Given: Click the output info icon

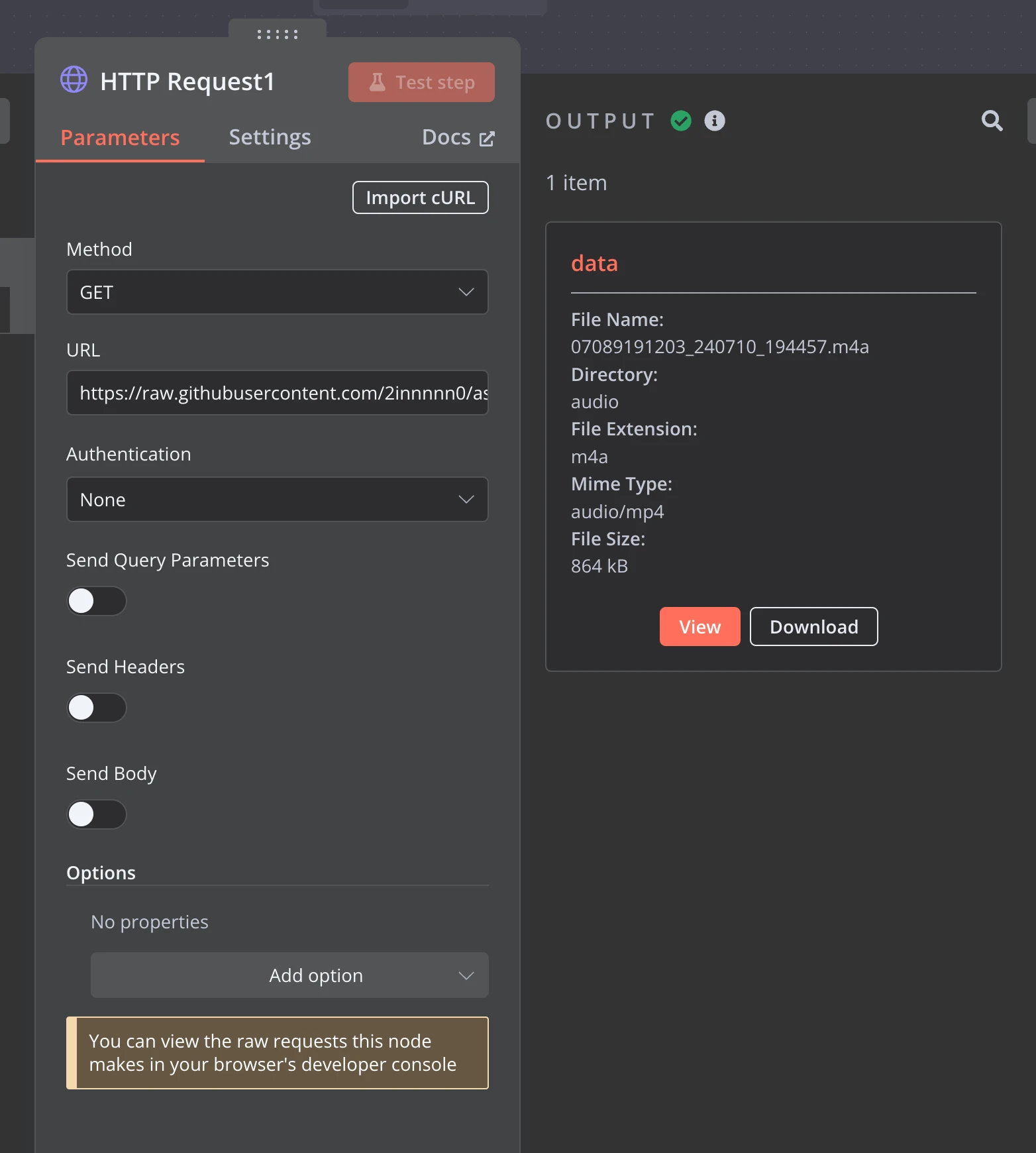Looking at the screenshot, I should point(714,121).
